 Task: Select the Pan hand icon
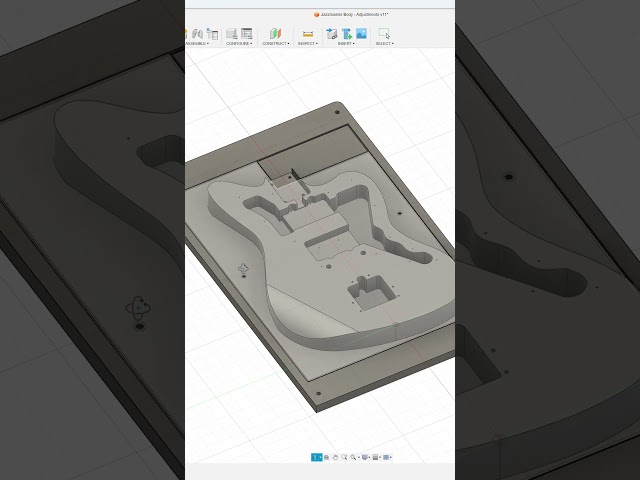[x=336, y=457]
